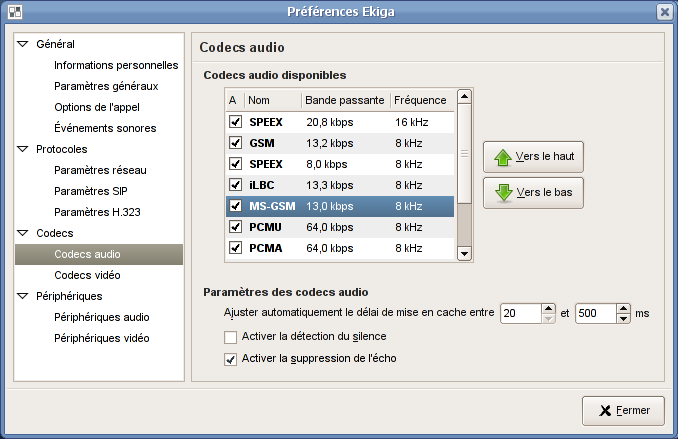This screenshot has height=439, width=678.
Task: Collapse the Protocoles tree section
Action: coord(23,150)
